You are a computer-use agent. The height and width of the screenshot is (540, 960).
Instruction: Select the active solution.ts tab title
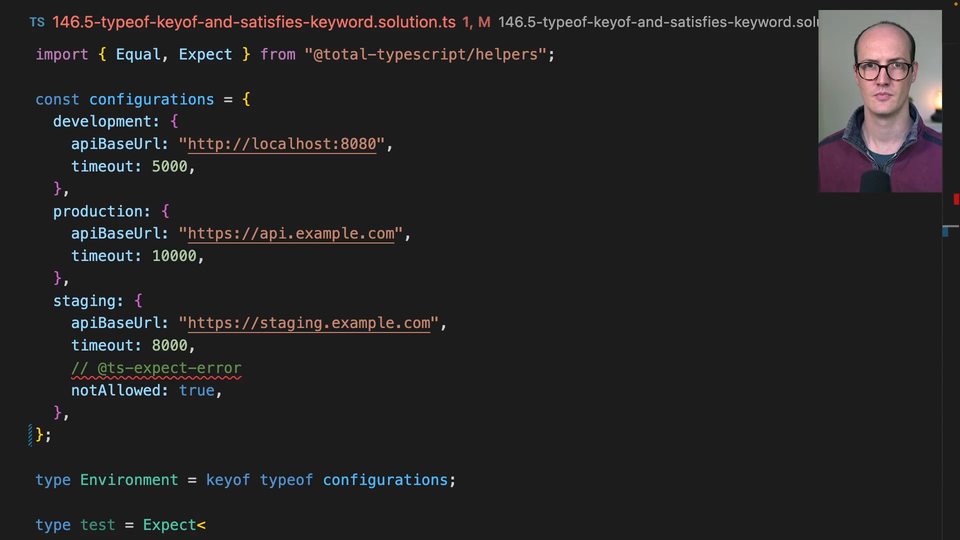pos(254,21)
